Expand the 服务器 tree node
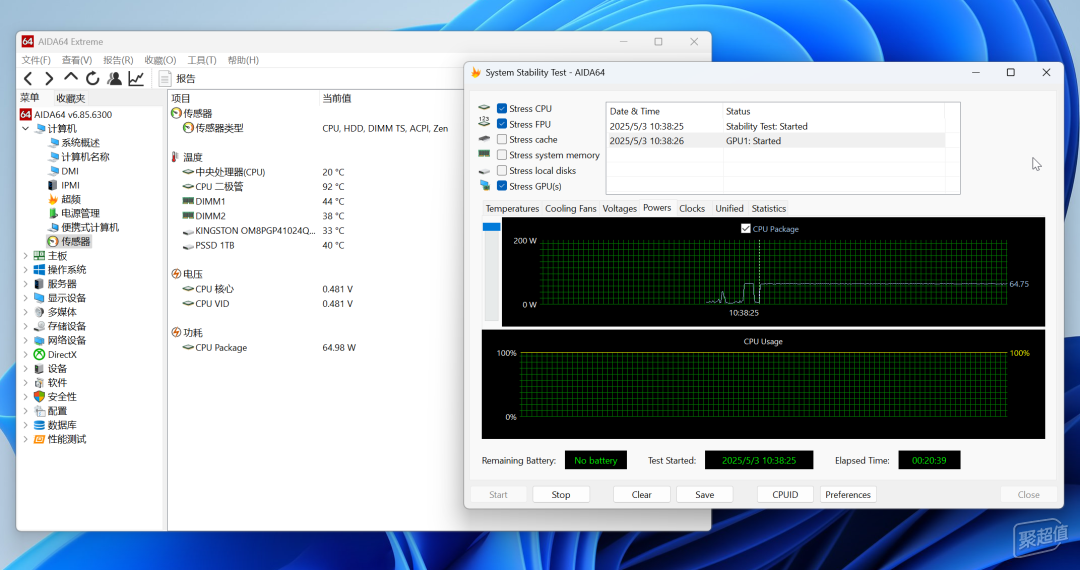The height and width of the screenshot is (570, 1080). click(25, 284)
